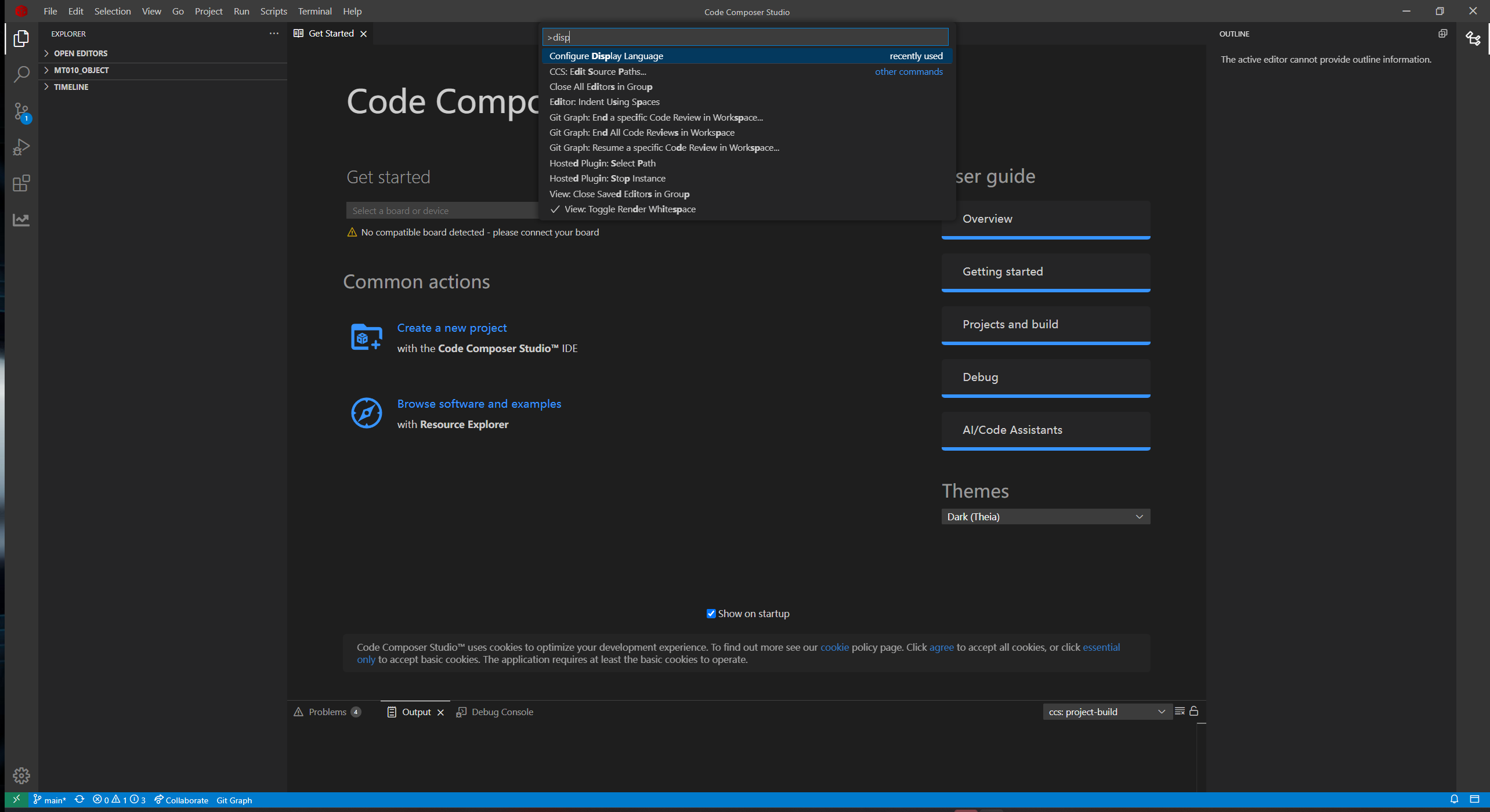
Task: Open the ccs: project-build output dropdown
Action: 1106,712
